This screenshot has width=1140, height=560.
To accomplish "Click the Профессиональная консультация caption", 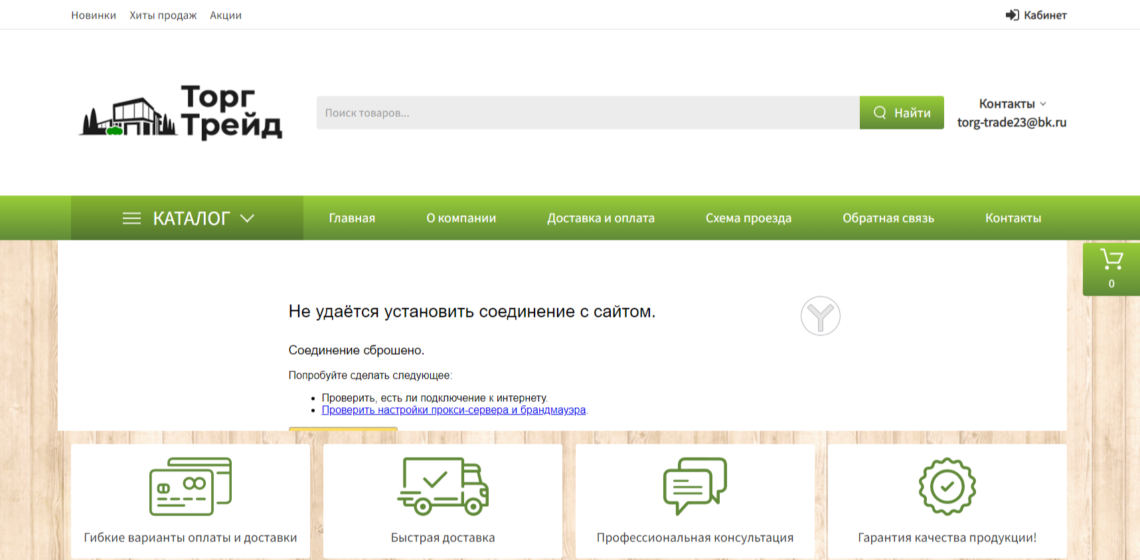I will coord(695,538).
